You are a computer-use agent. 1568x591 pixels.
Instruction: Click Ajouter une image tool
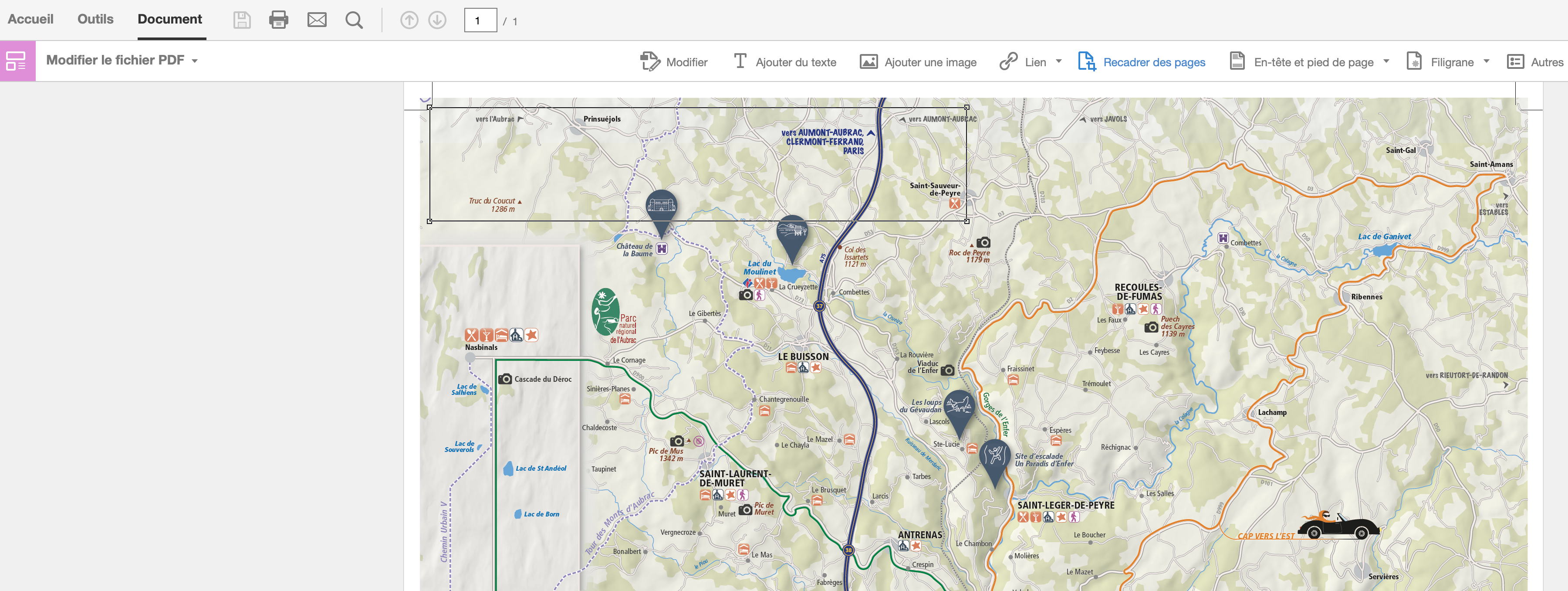point(918,61)
